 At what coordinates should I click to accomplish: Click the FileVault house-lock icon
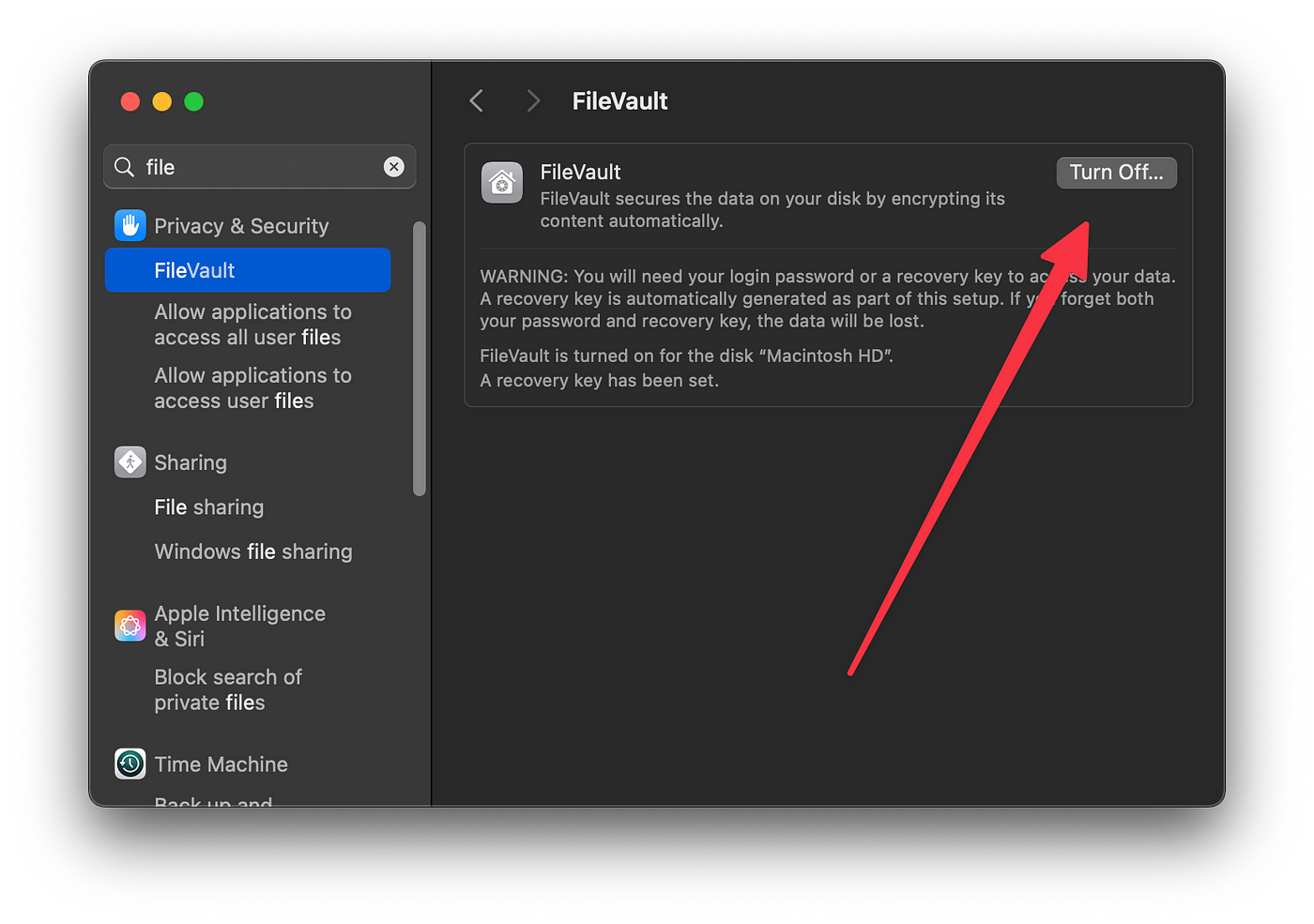[502, 182]
